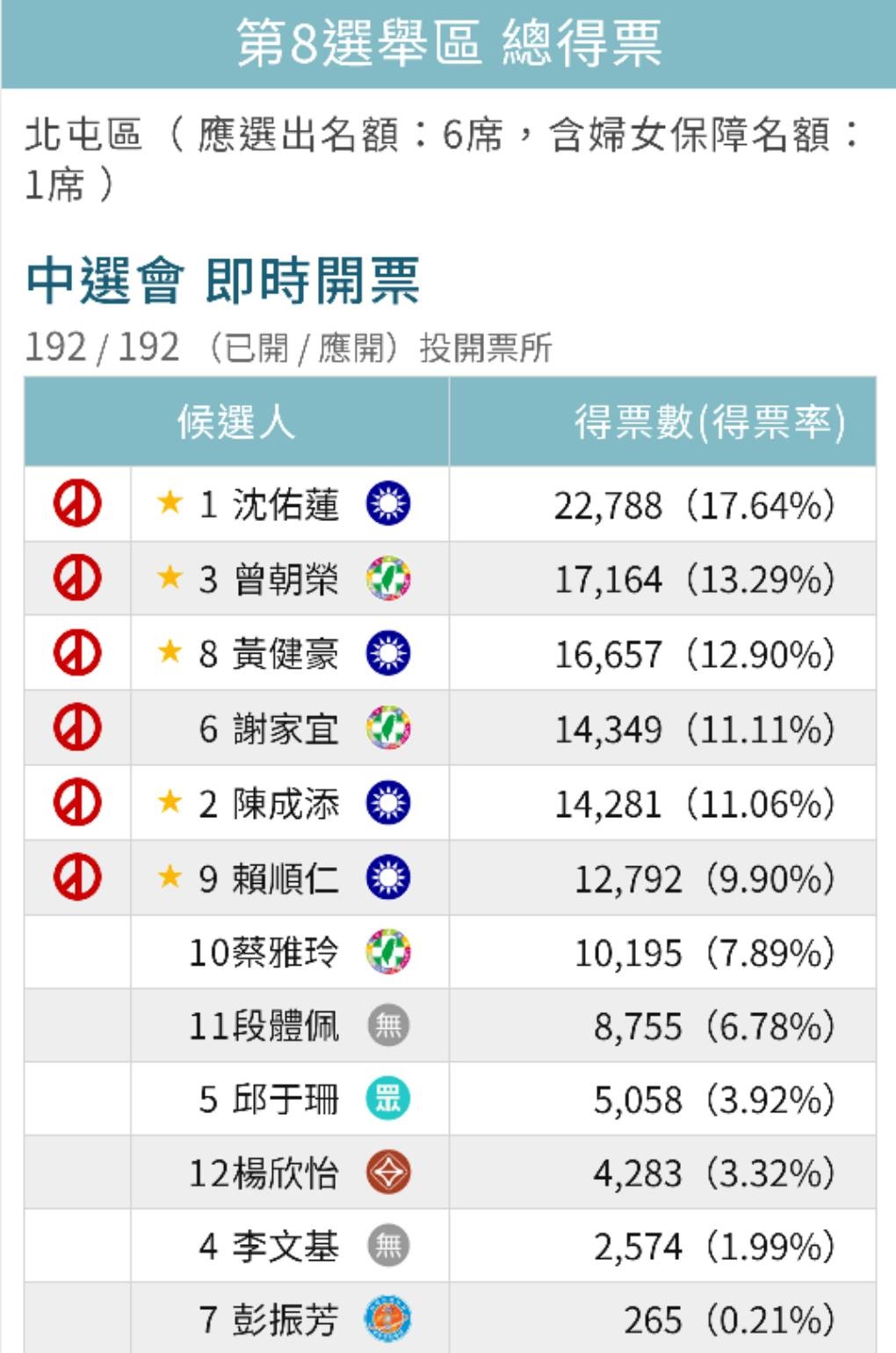Click KMT party icon beside 沈佑蓮

pos(388,503)
